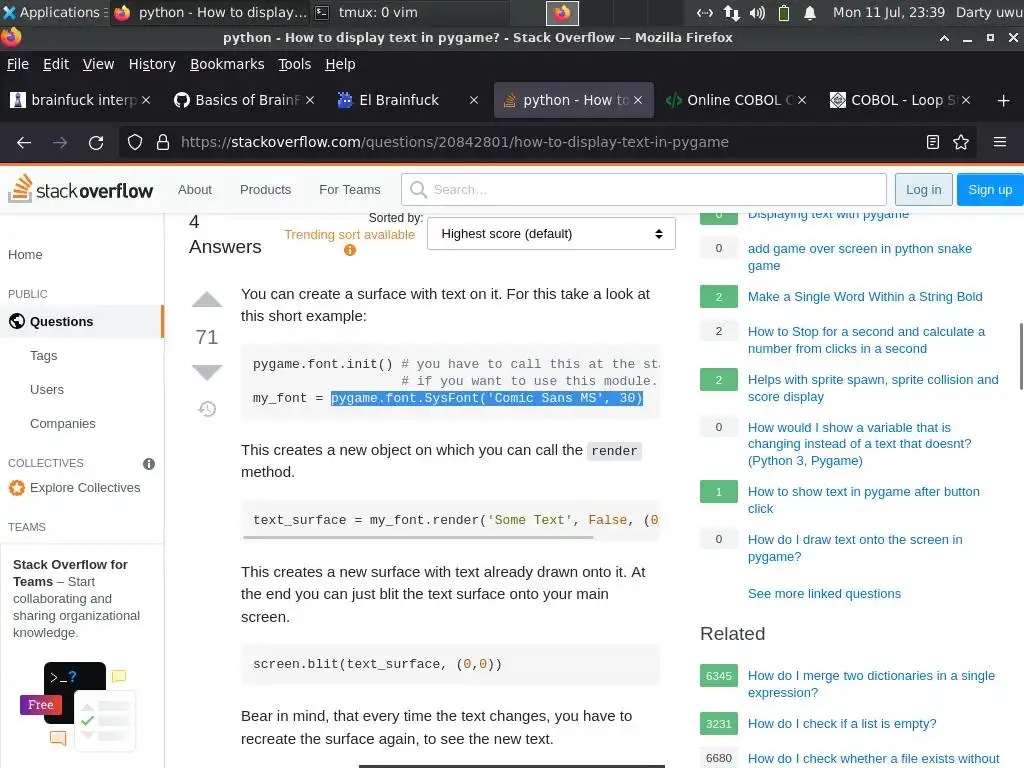Viewport: 1024px width, 768px height.
Task: Close the python - How to tab
Action: click(x=638, y=100)
